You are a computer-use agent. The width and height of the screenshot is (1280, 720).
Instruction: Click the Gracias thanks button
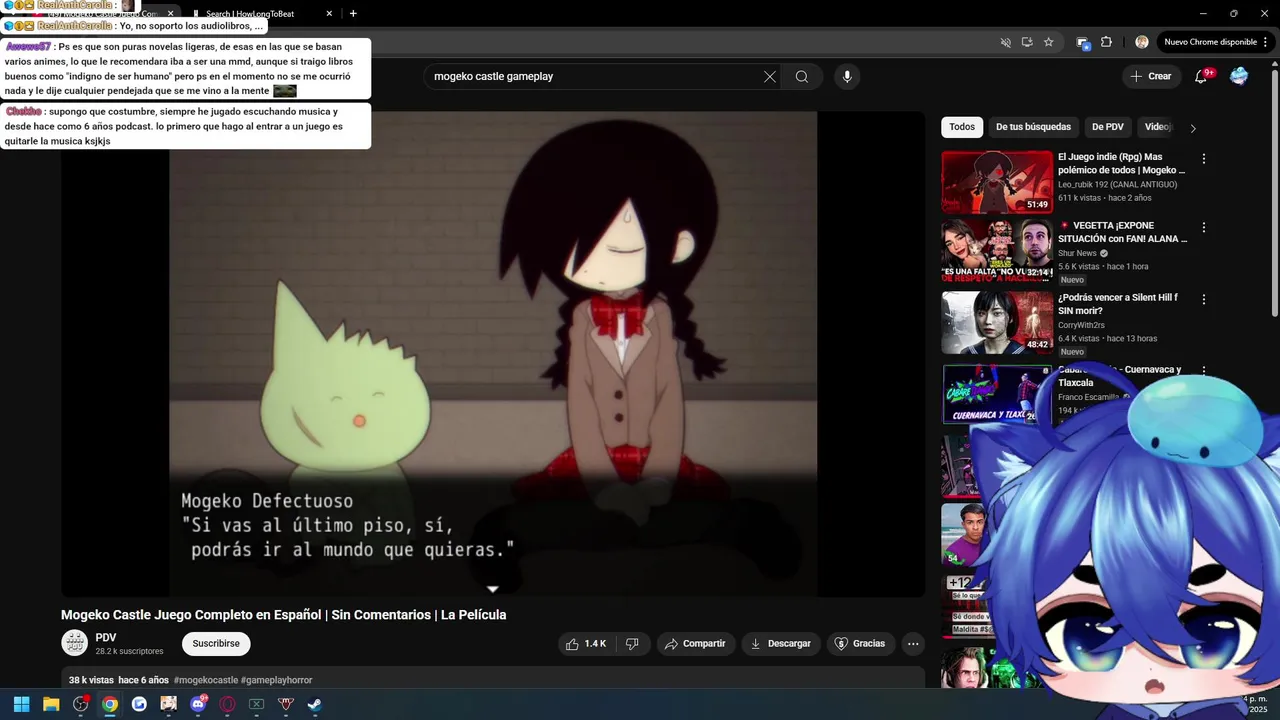tap(860, 644)
